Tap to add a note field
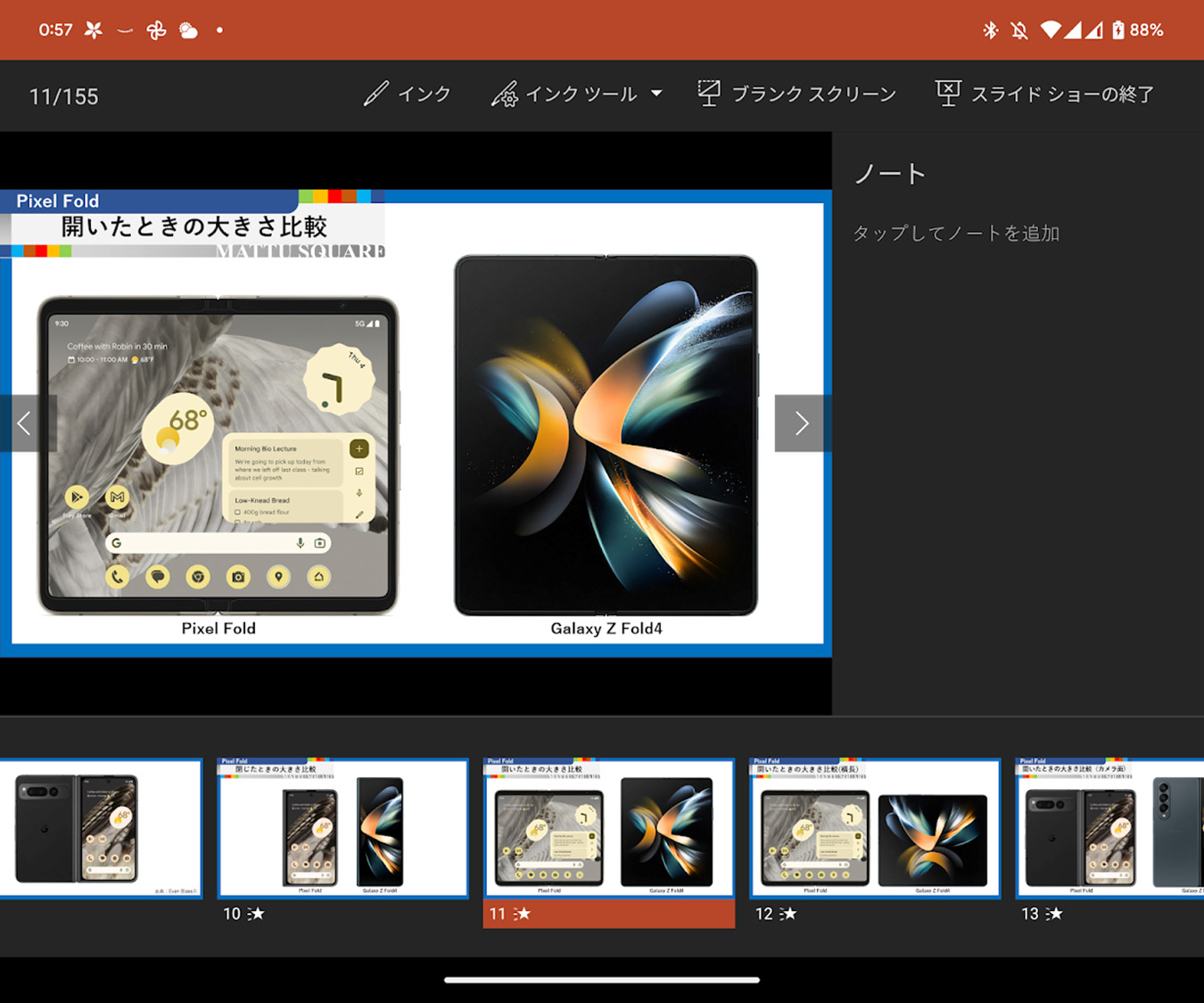1204x1003 pixels. click(956, 234)
